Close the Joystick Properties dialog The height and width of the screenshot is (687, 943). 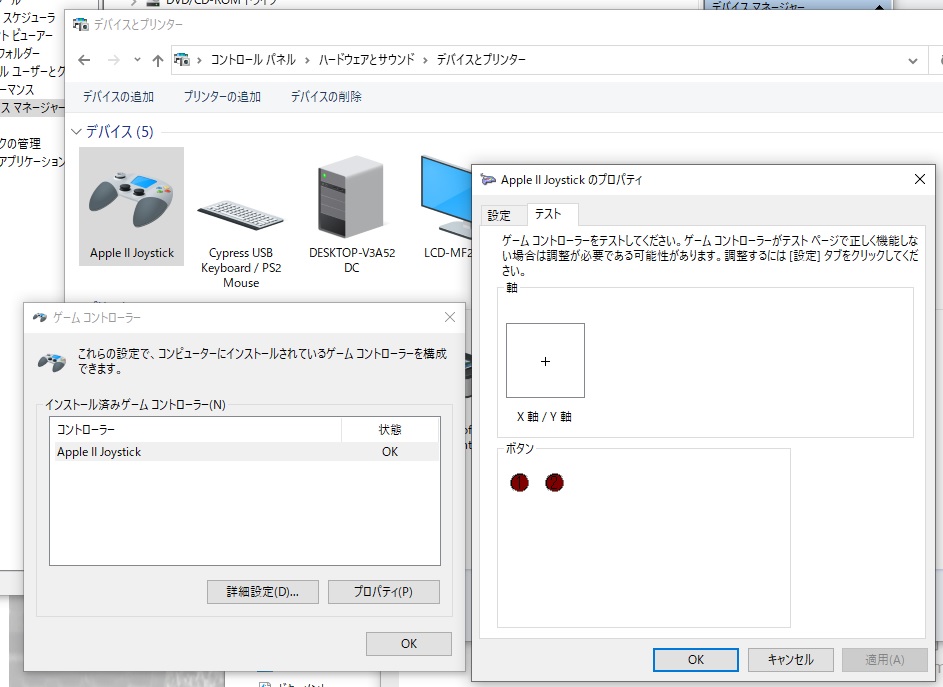coord(919,179)
